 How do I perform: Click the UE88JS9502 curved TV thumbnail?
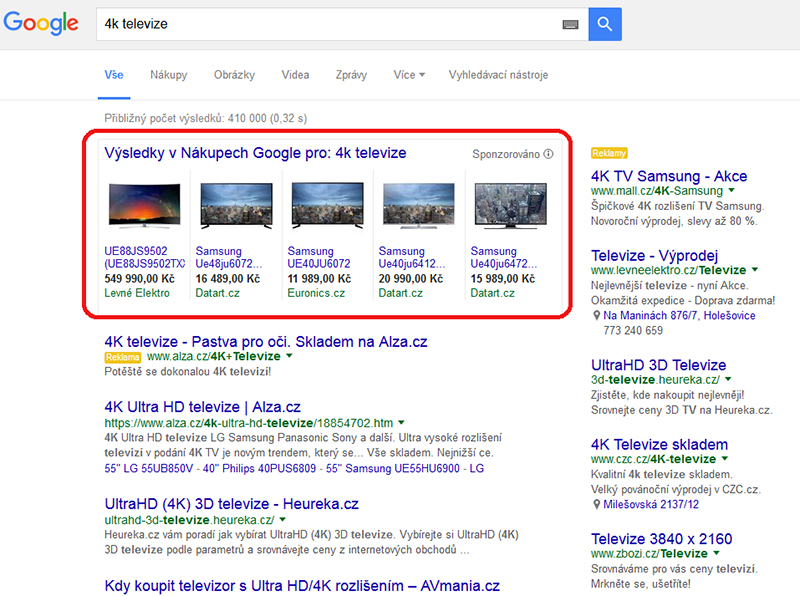(x=144, y=205)
